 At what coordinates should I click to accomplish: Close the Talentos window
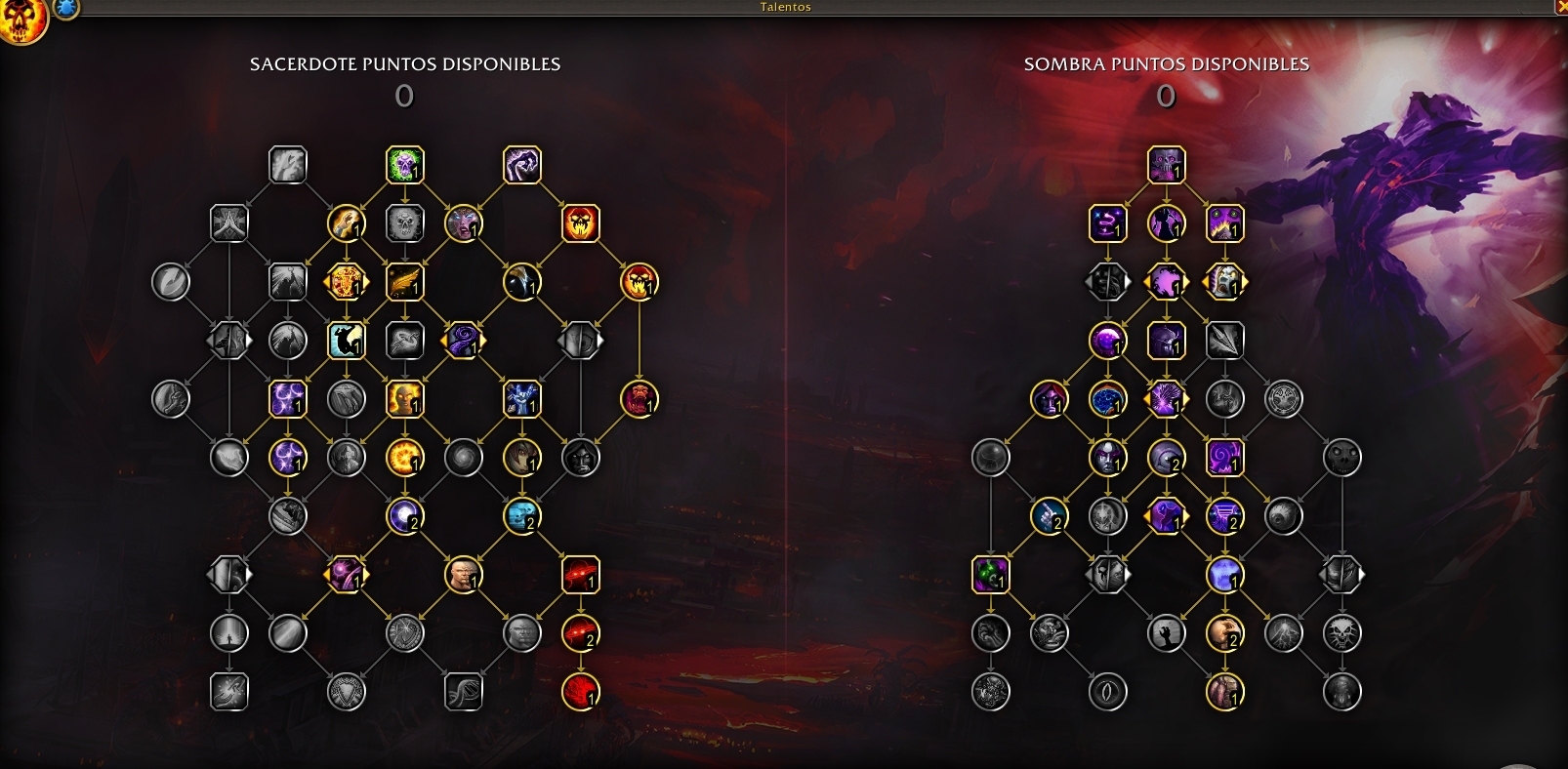1560,7
